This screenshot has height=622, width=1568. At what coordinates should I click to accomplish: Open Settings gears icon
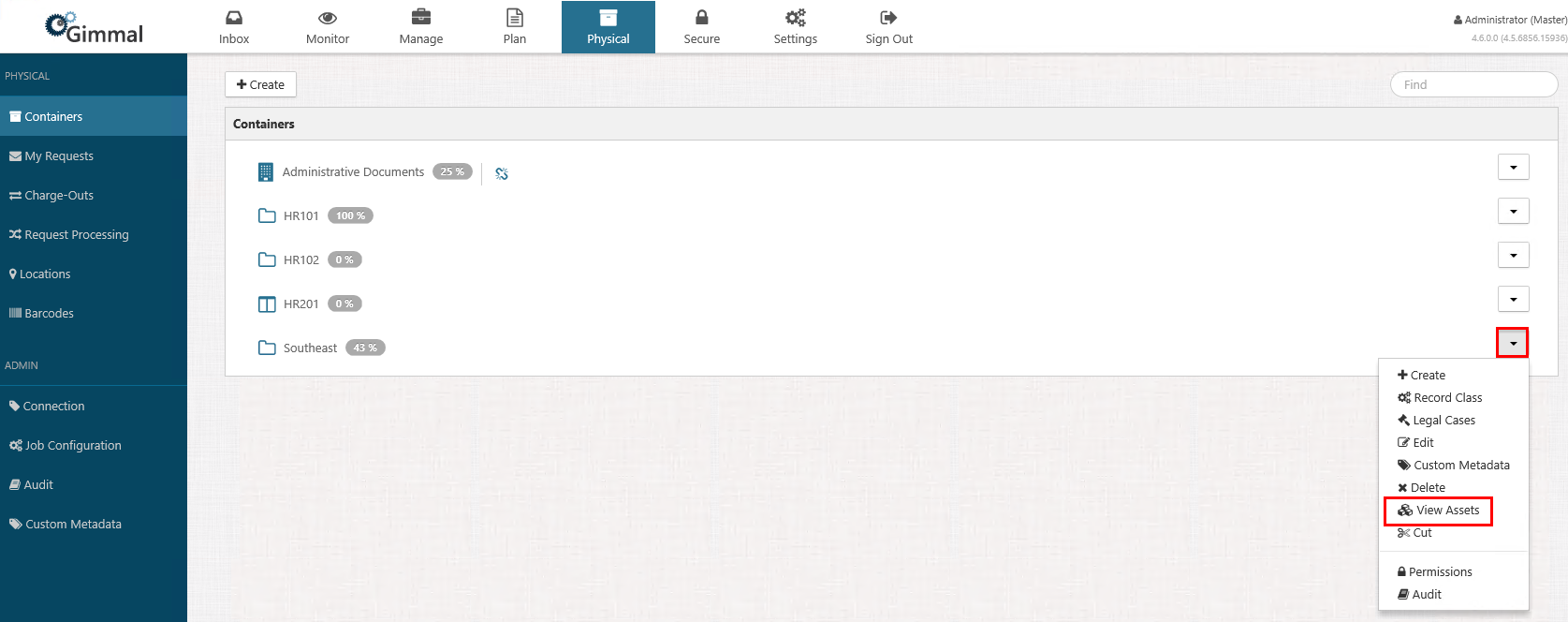796,18
